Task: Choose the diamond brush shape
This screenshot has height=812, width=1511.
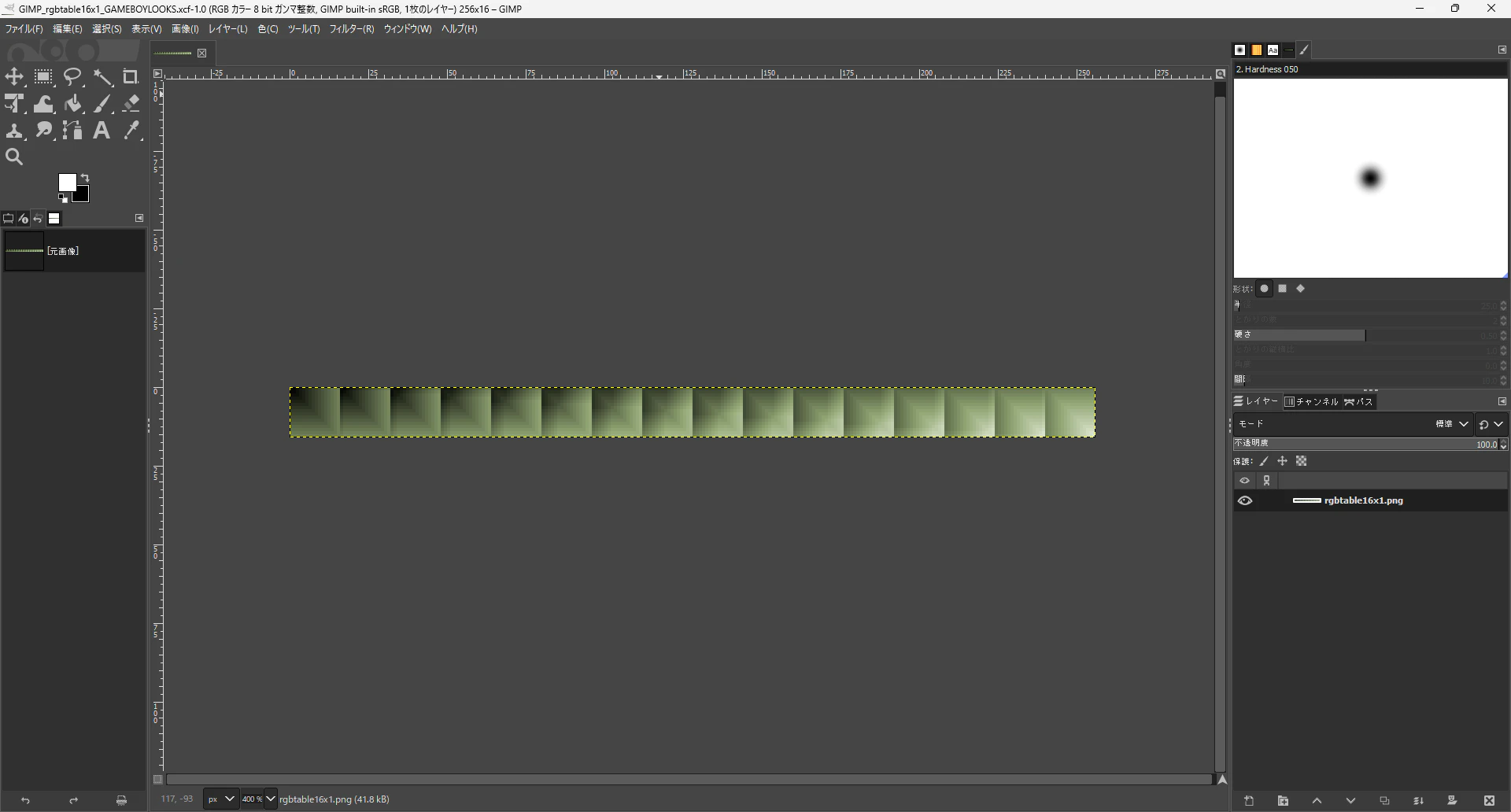Action: [x=1301, y=289]
